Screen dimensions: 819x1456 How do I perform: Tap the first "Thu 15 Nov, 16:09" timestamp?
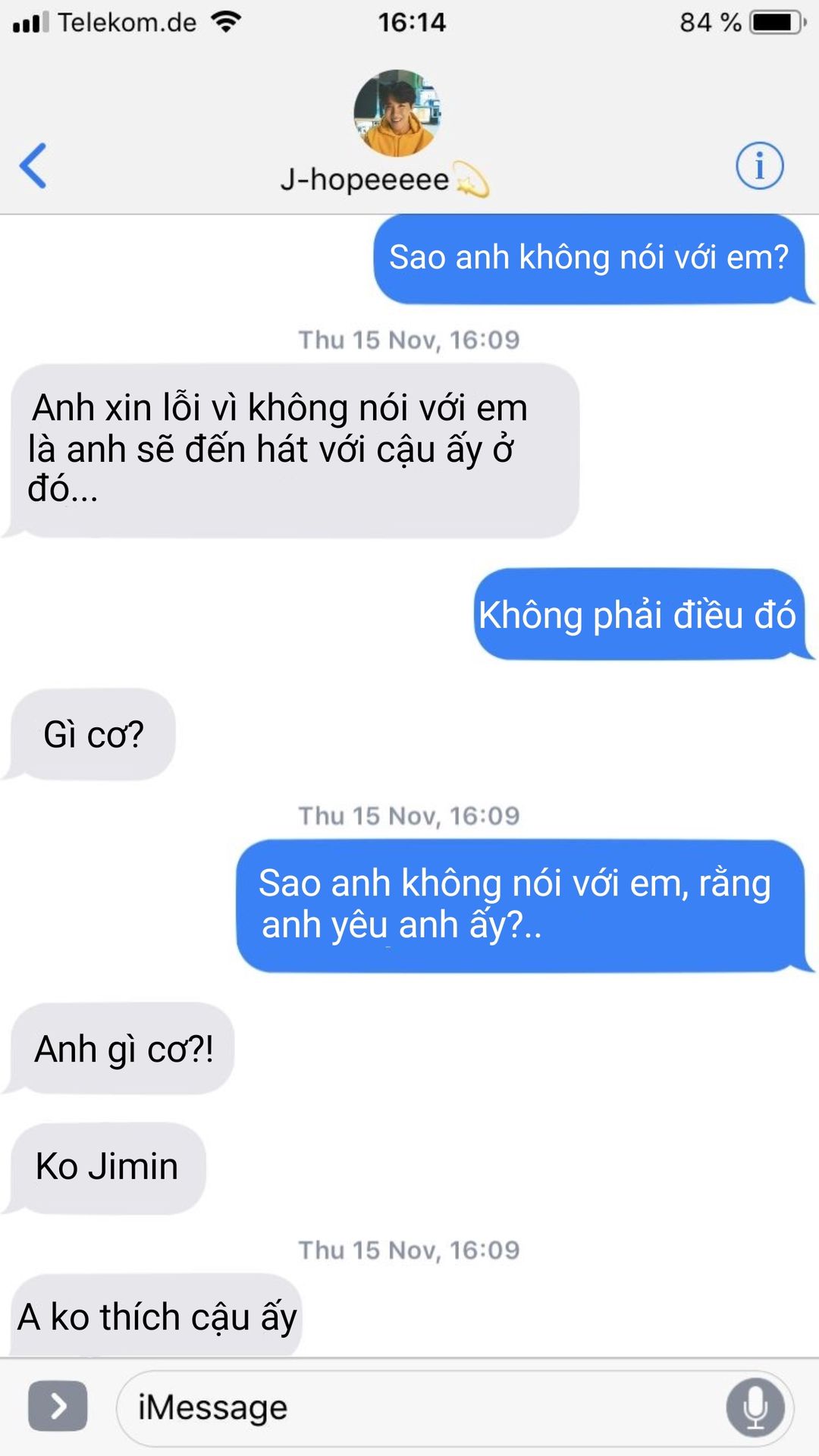pos(409,340)
